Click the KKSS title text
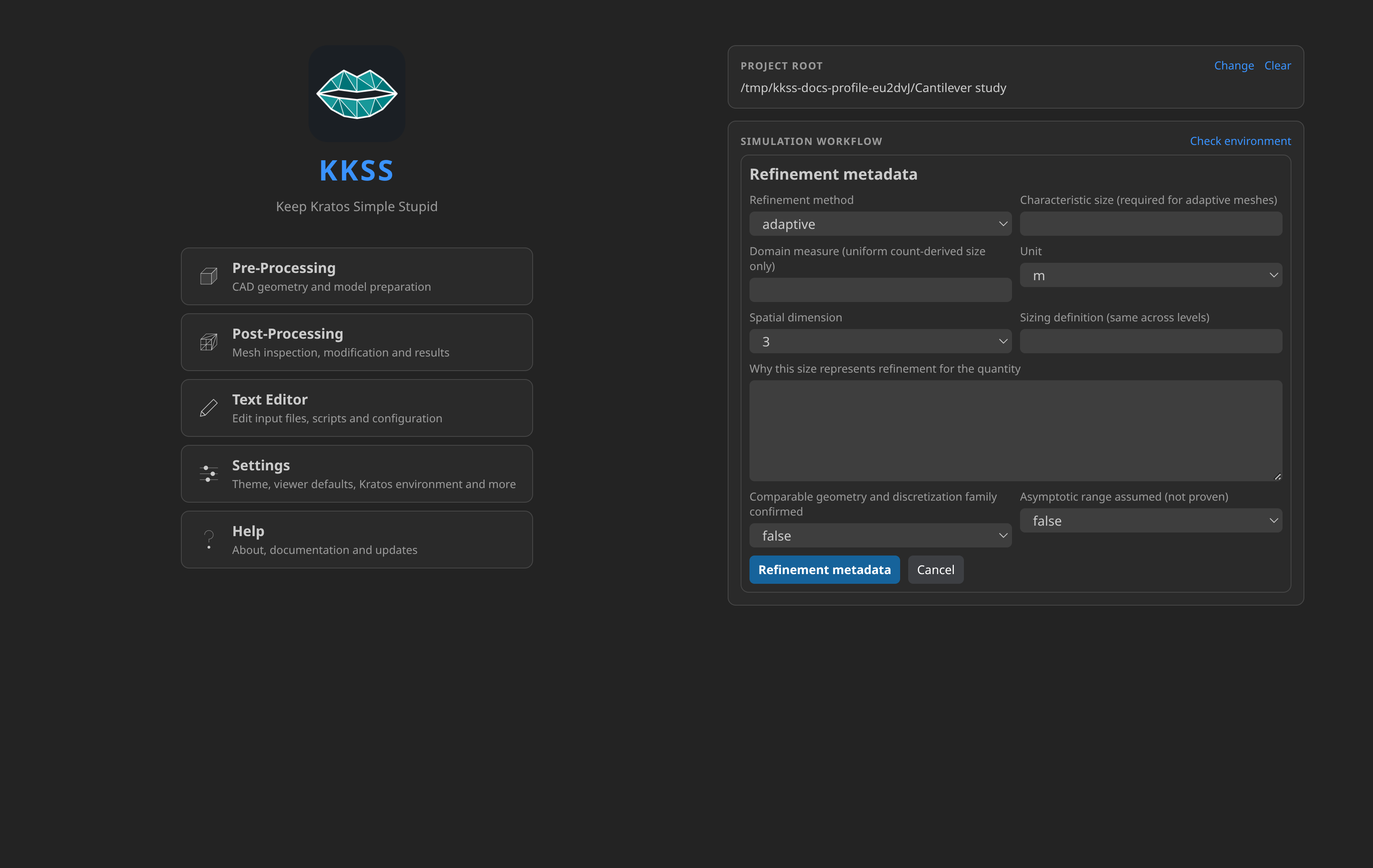The image size is (1373, 868). 357,171
